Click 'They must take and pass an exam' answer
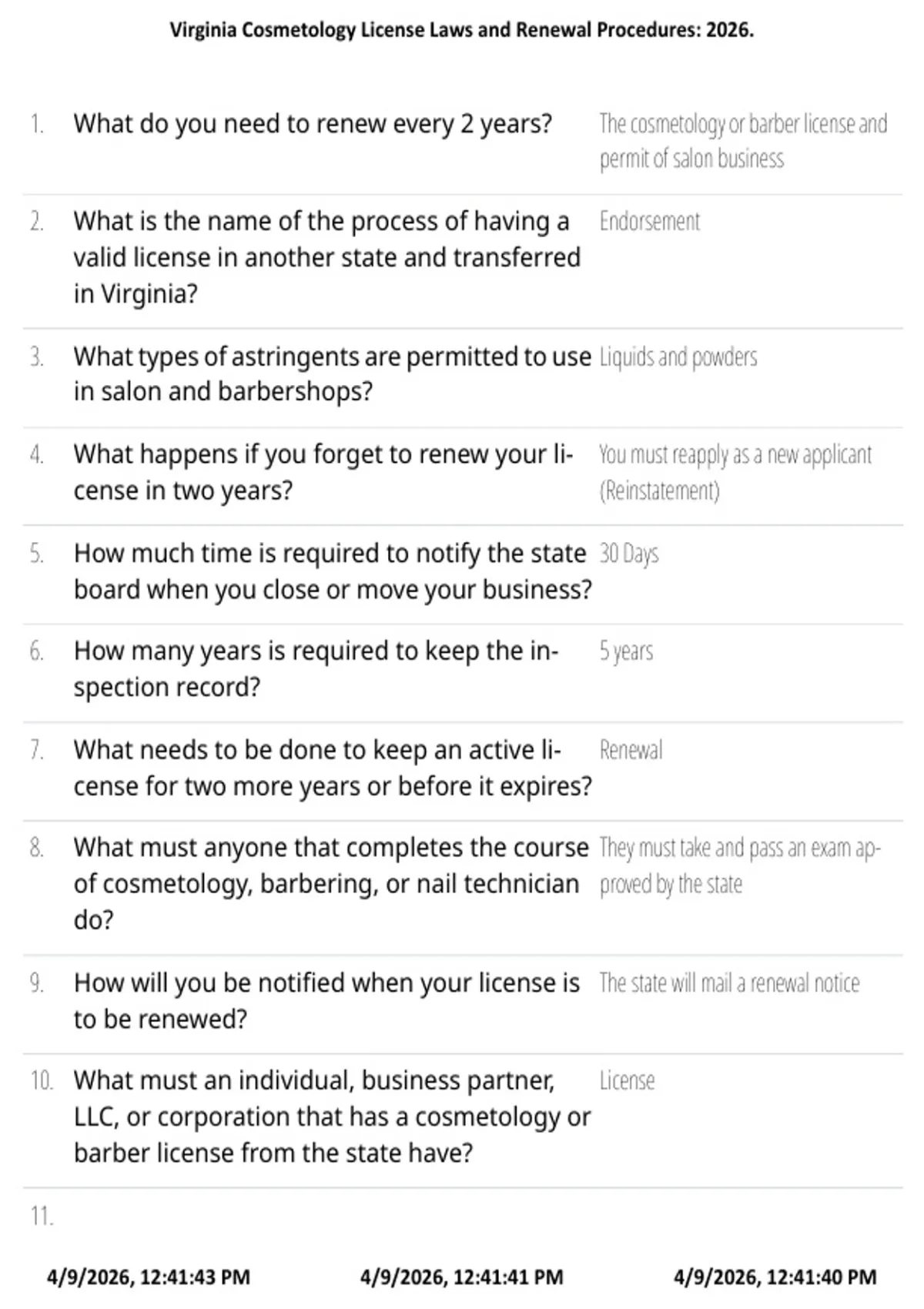 pos(740,865)
